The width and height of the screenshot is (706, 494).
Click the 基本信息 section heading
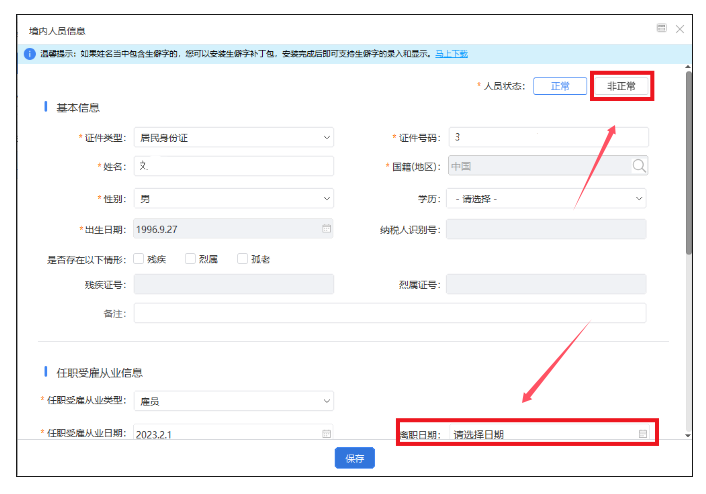click(78, 108)
